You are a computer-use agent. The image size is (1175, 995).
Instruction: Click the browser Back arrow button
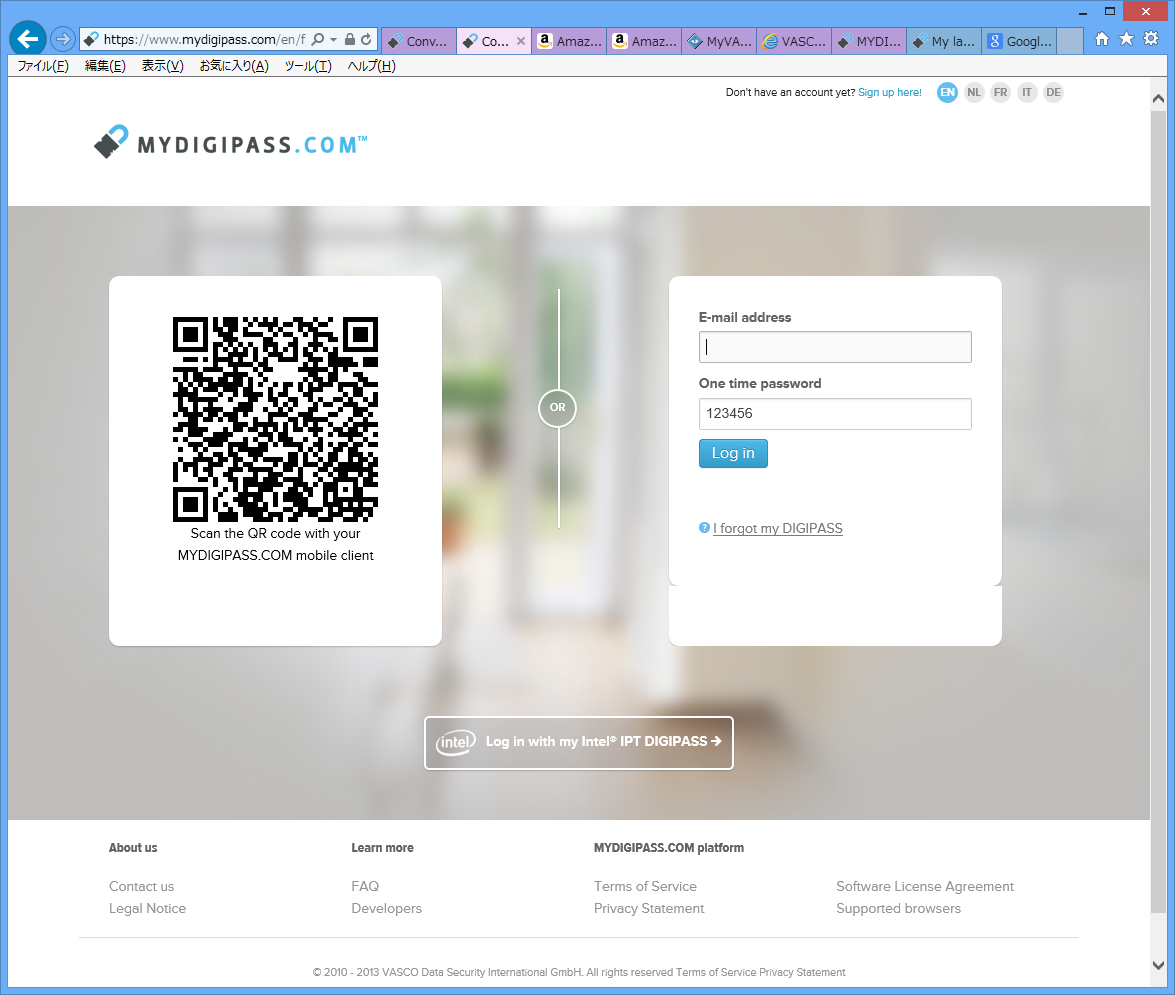28,38
